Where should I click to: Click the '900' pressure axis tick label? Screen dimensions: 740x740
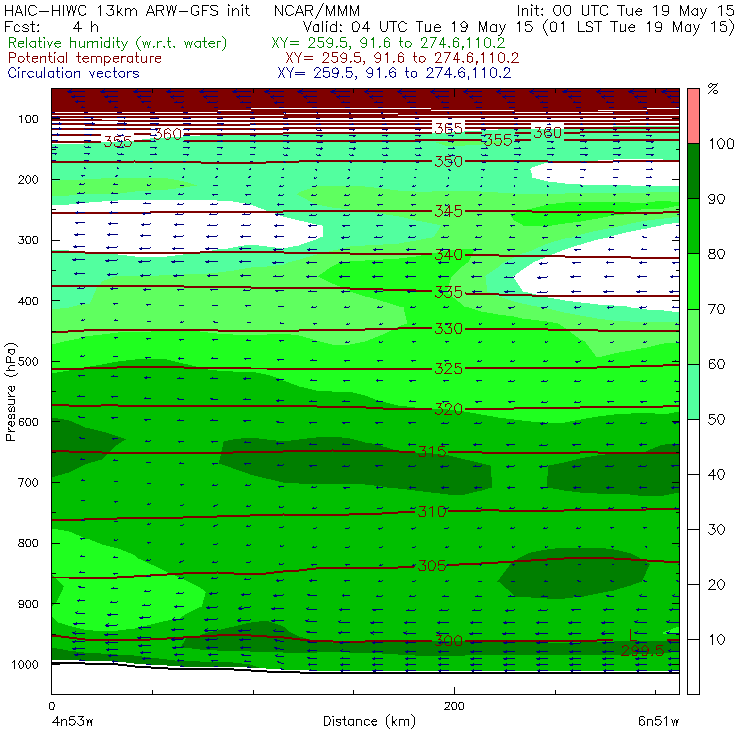[28, 604]
